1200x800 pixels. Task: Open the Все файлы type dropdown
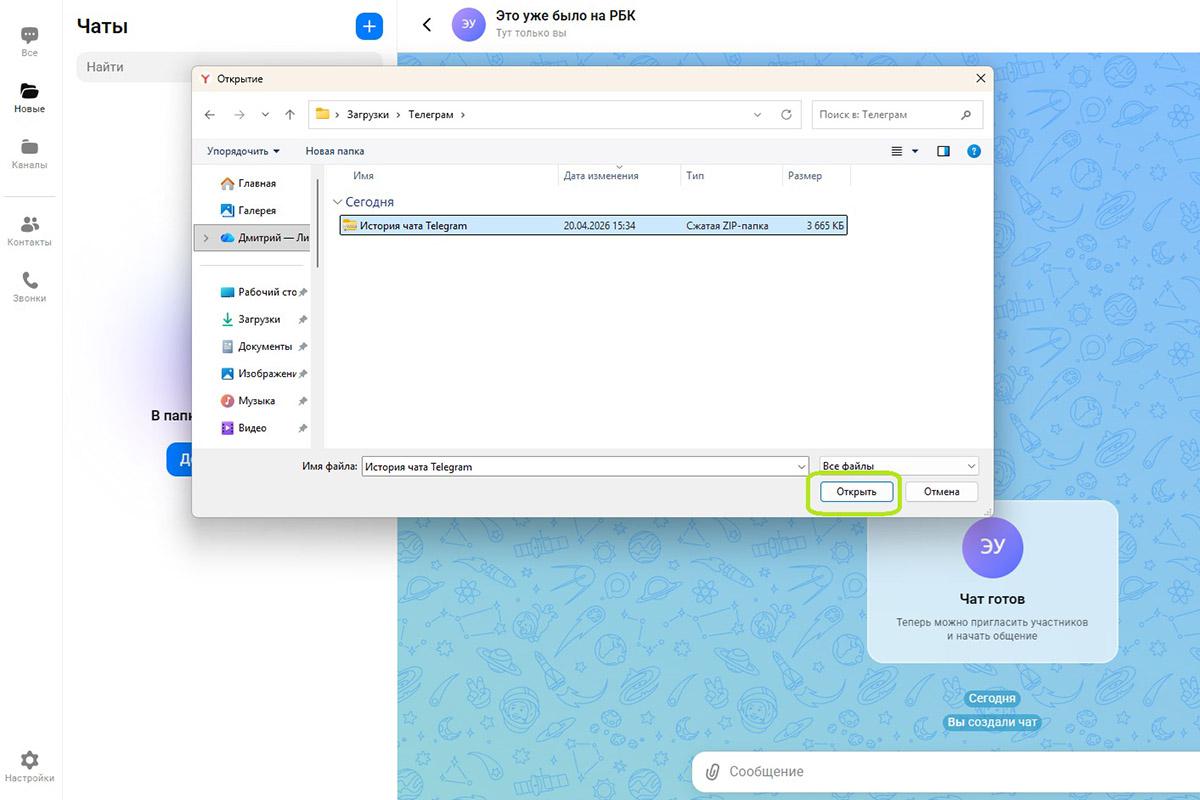(899, 466)
